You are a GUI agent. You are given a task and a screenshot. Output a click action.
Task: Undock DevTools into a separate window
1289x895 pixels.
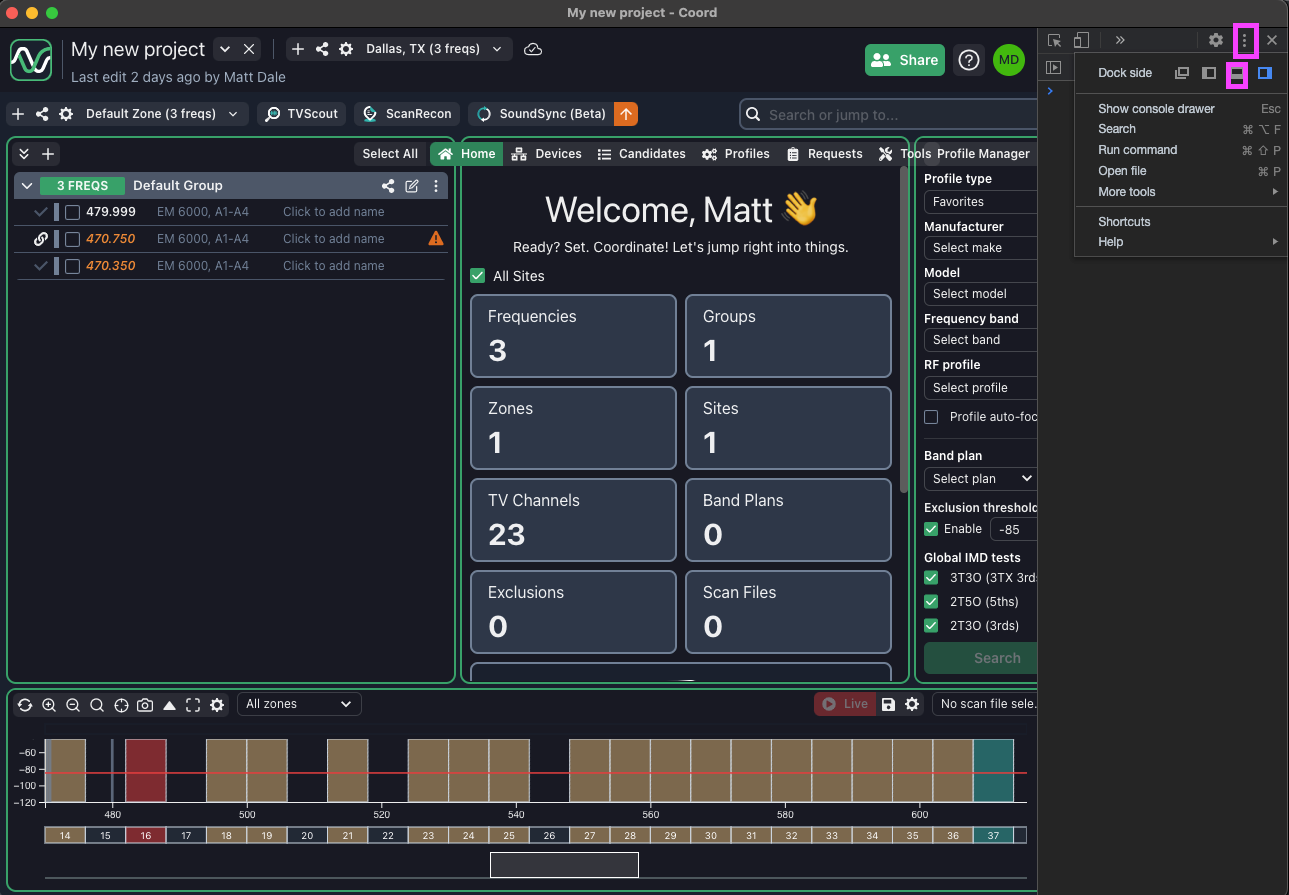(x=1182, y=73)
